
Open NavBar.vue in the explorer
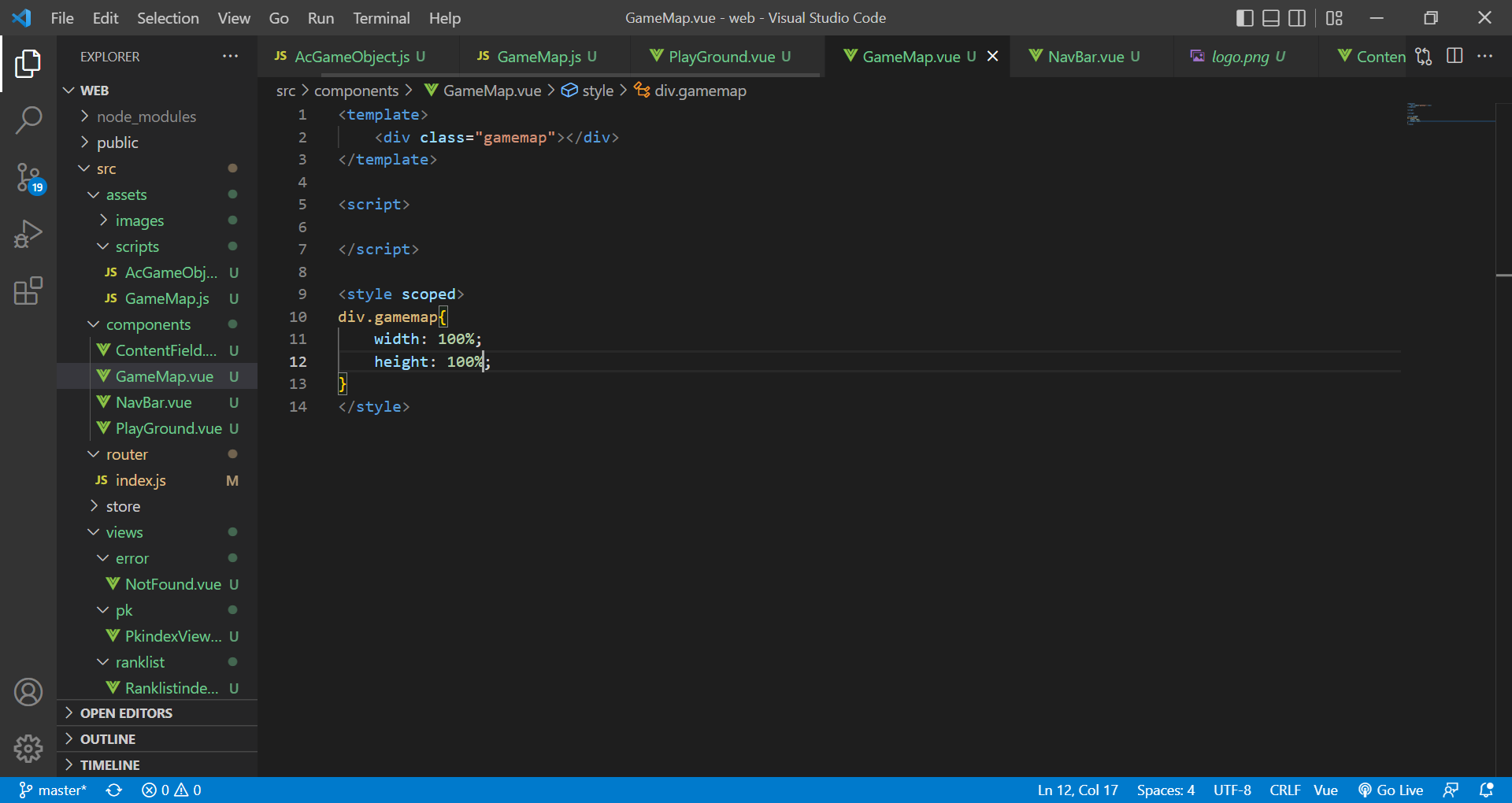[x=157, y=402]
